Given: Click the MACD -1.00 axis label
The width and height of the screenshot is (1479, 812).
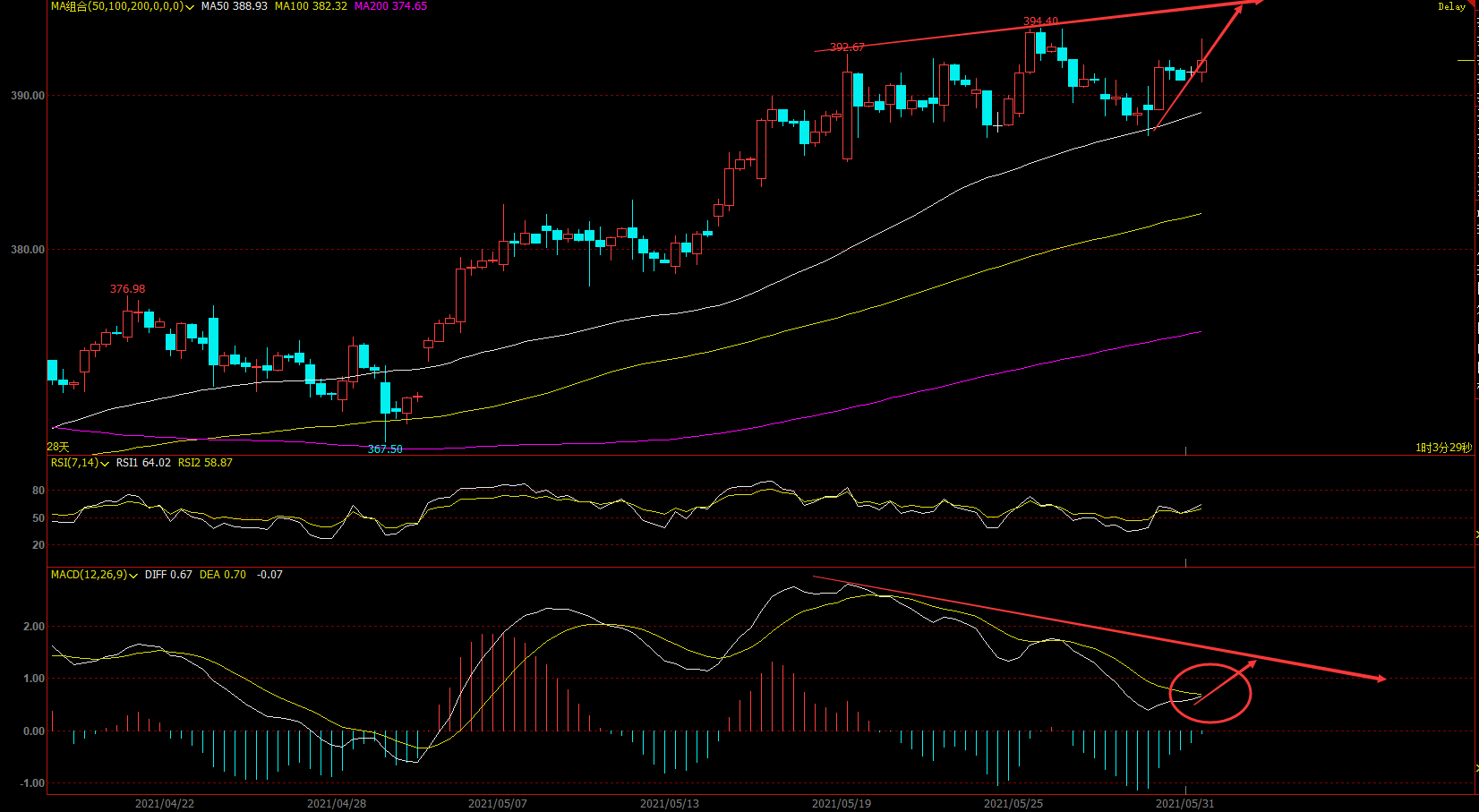Looking at the screenshot, I should click(x=31, y=783).
